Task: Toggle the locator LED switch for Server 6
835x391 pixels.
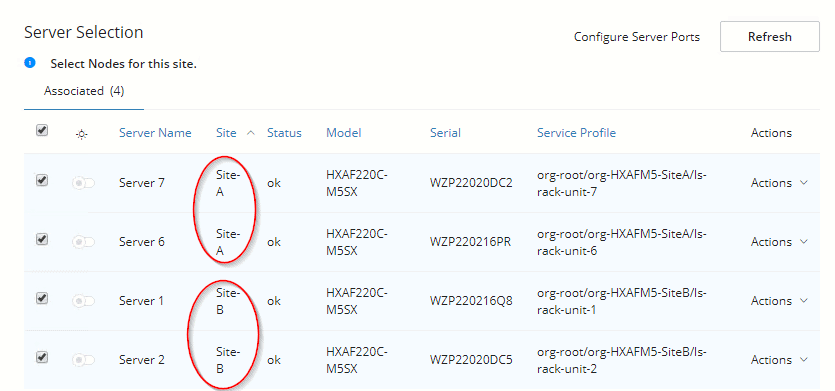Action: point(83,242)
